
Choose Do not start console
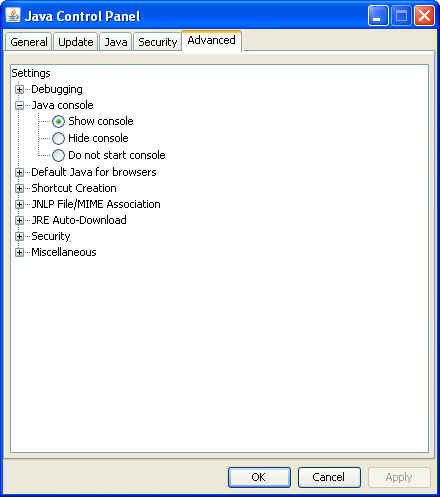point(58,155)
